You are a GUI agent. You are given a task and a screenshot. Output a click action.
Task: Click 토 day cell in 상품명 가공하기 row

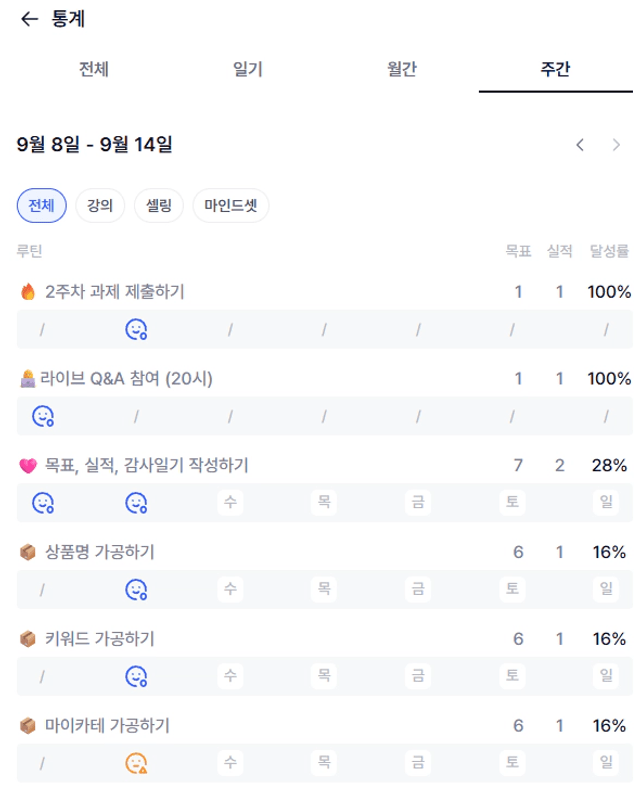pos(511,589)
